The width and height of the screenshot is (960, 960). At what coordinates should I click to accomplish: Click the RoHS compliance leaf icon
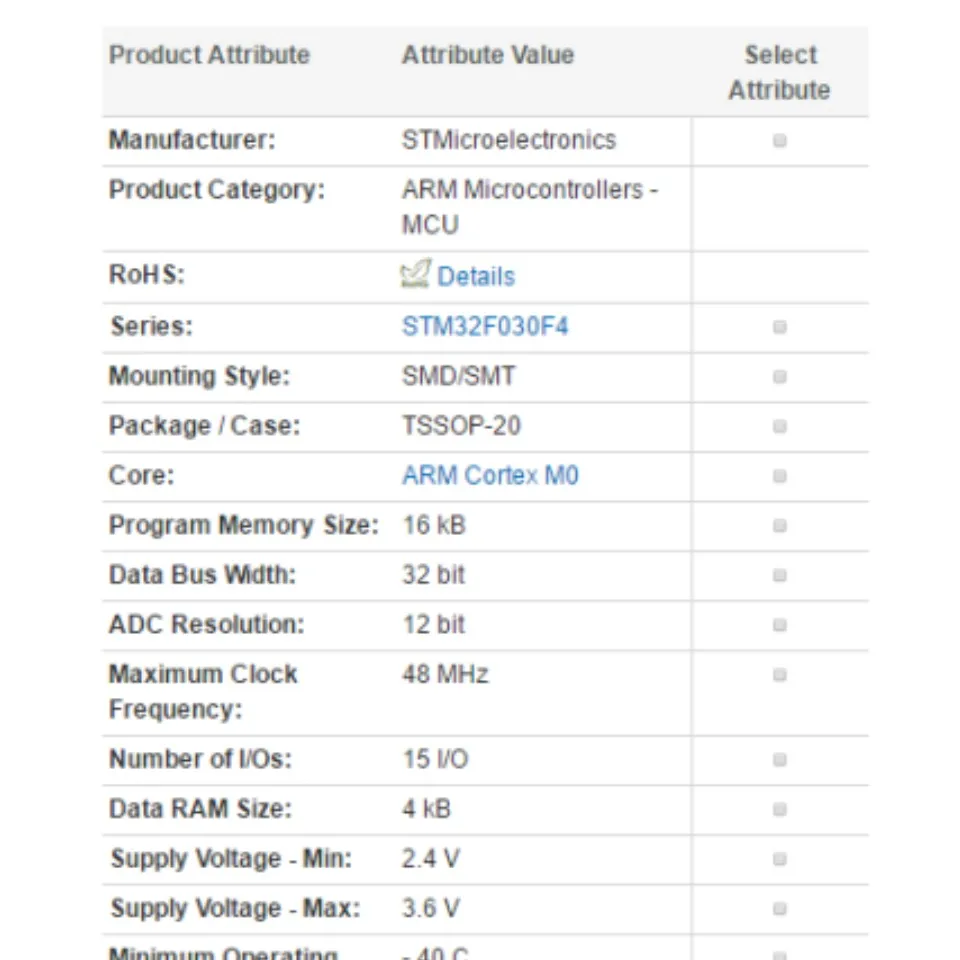click(x=418, y=273)
